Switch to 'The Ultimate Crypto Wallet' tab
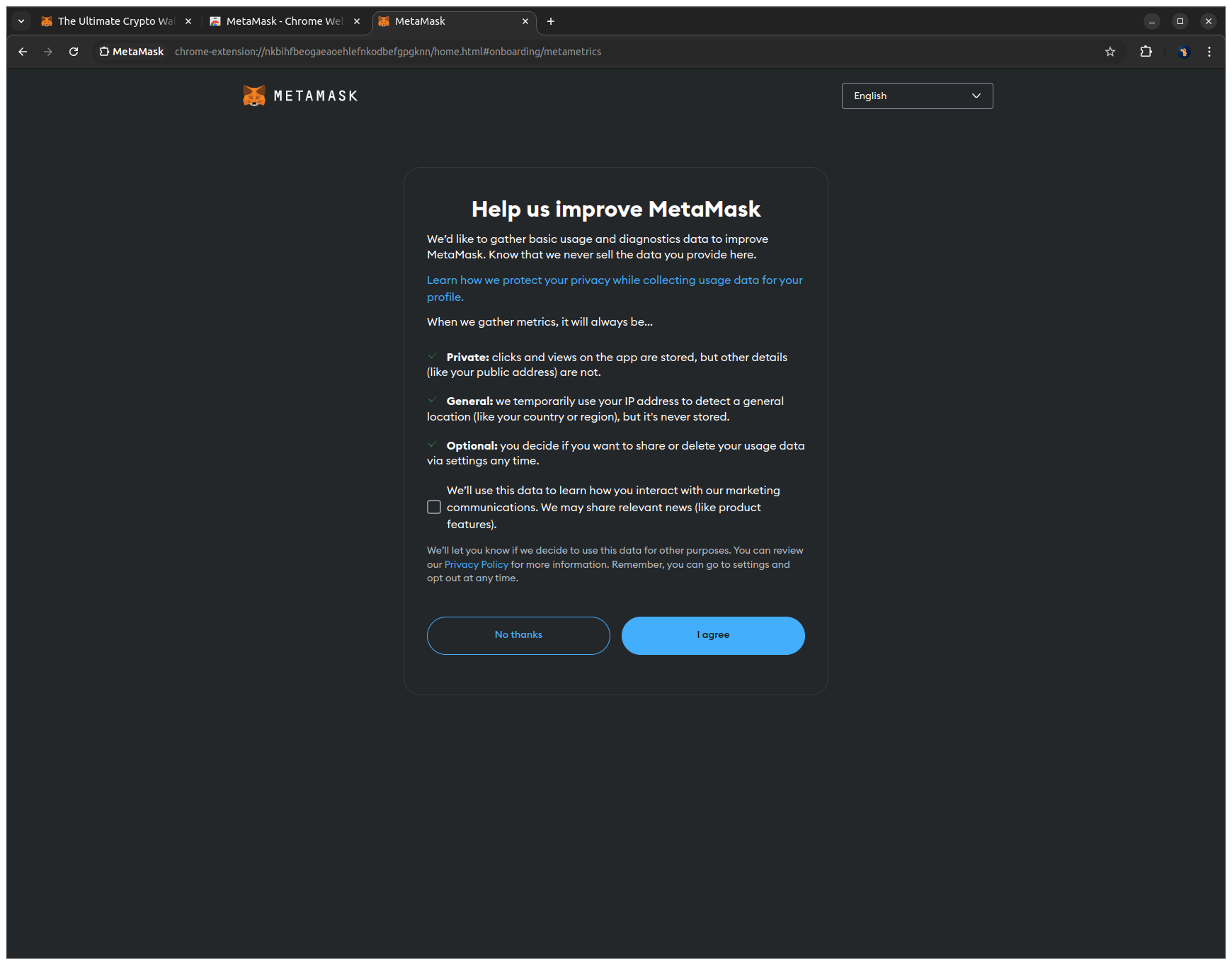 116,21
